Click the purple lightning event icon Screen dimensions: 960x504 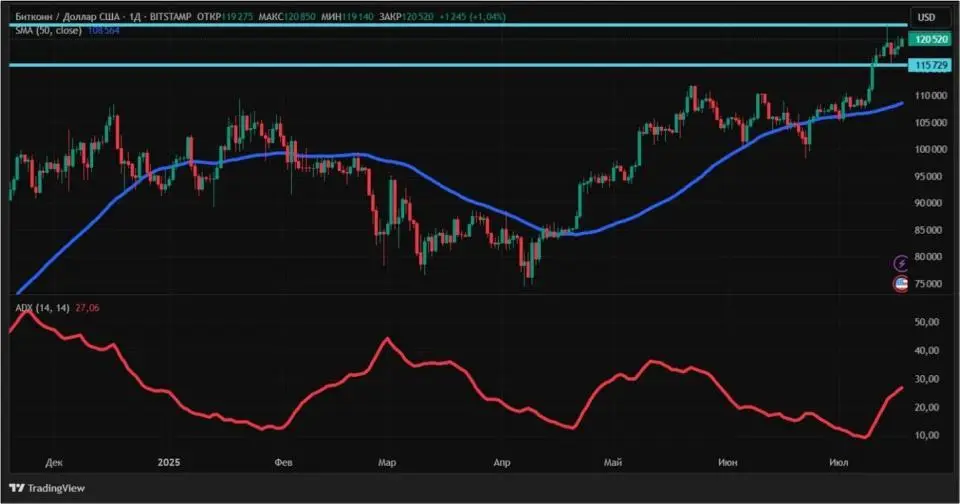[x=901, y=263]
